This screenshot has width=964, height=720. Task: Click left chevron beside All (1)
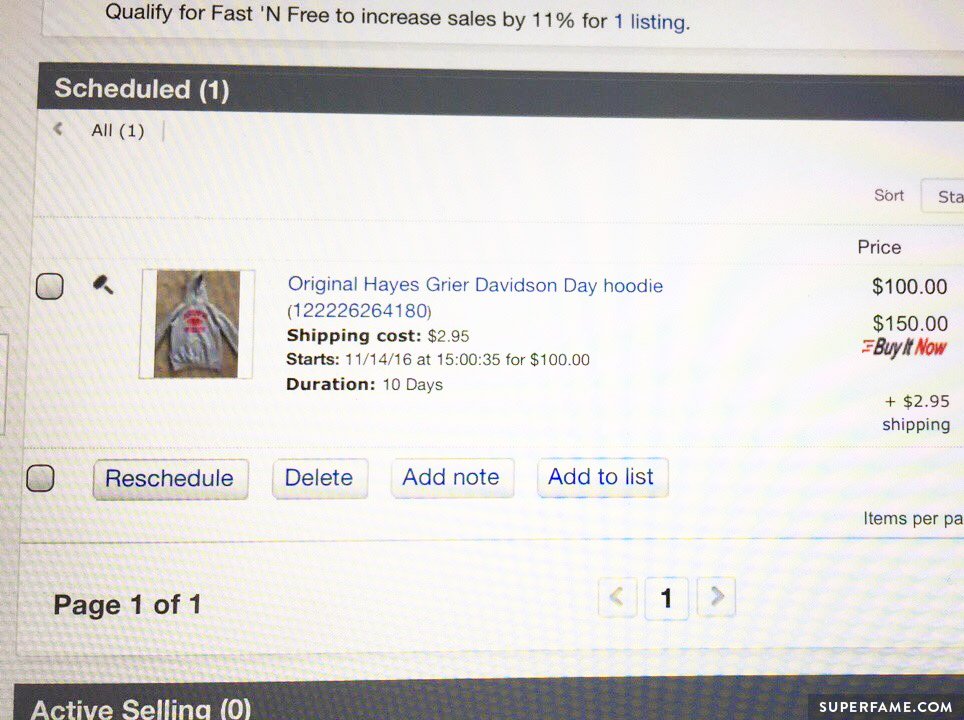tap(58, 129)
